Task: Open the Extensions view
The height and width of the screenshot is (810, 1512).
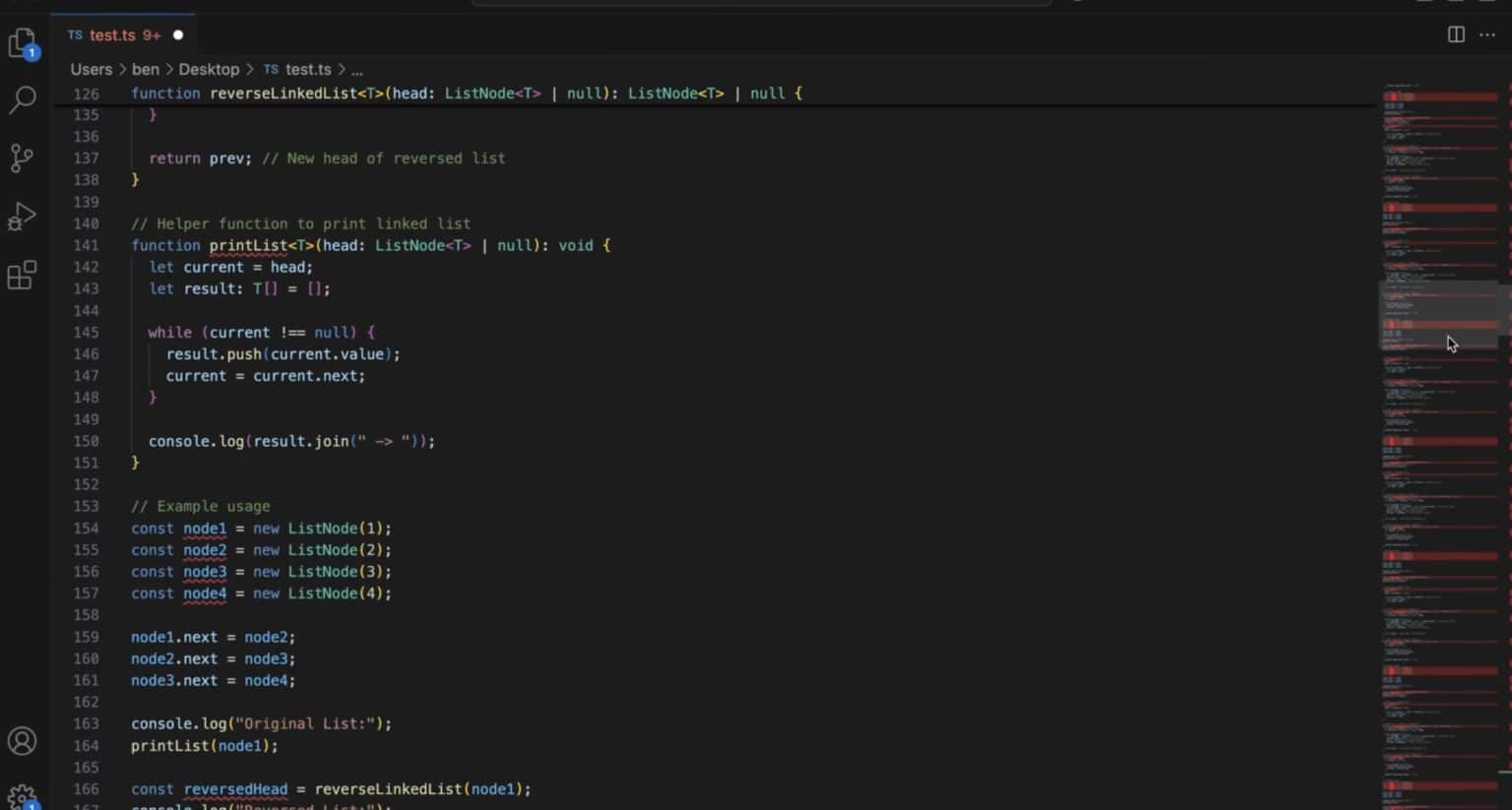Action: click(x=23, y=276)
